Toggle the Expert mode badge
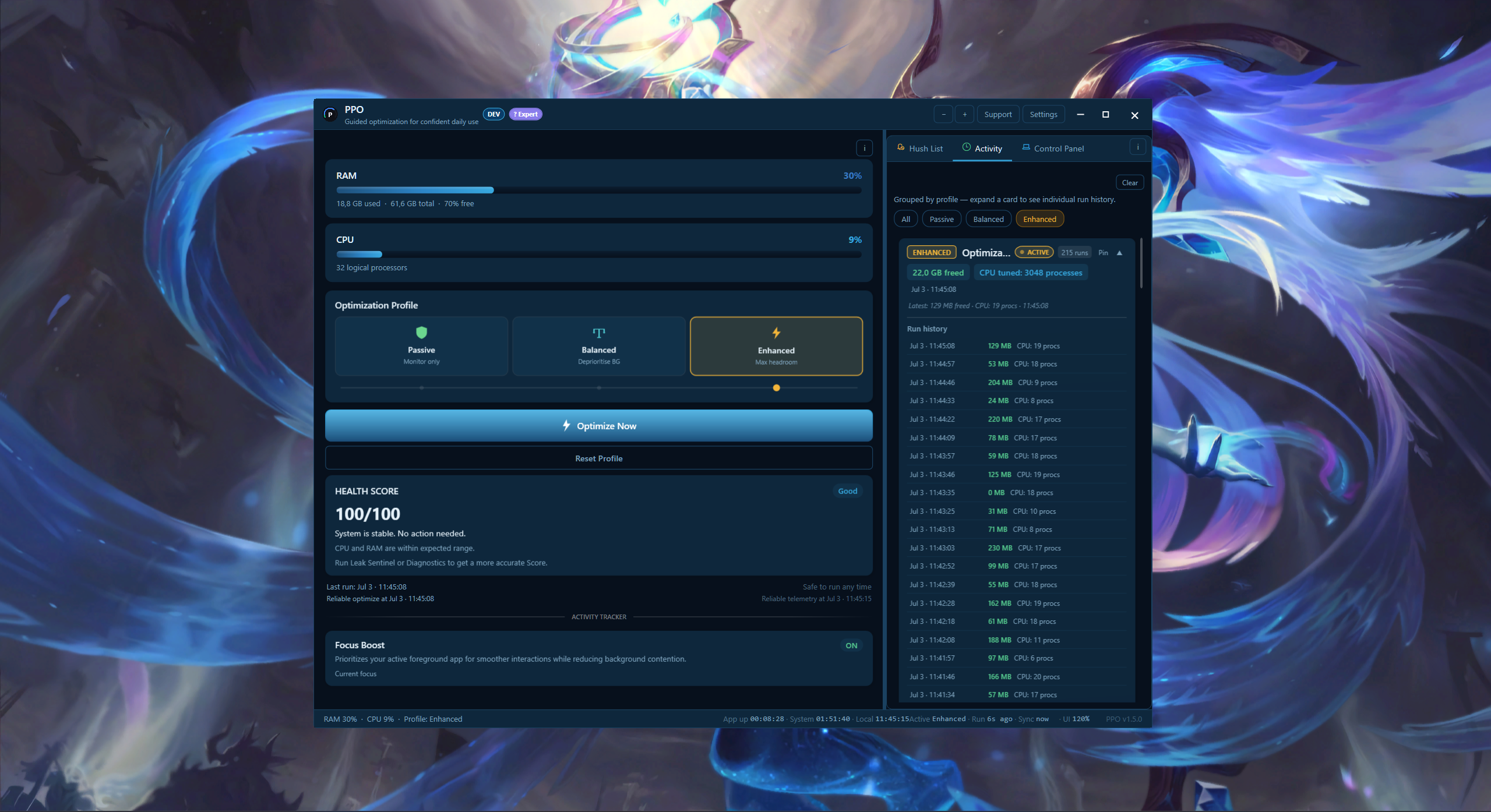1491x812 pixels. click(x=526, y=114)
